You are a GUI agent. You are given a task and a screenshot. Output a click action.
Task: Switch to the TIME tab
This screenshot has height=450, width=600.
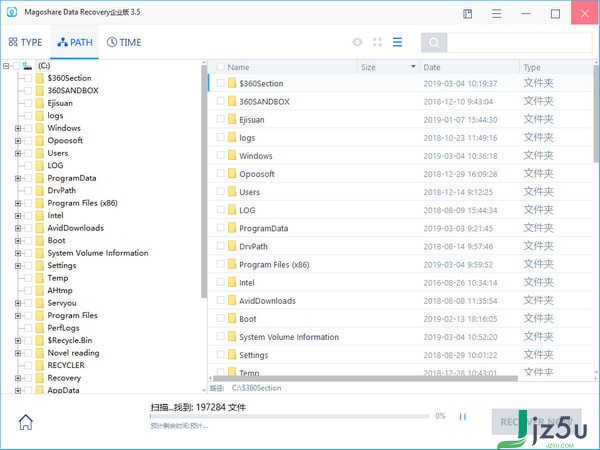point(124,42)
